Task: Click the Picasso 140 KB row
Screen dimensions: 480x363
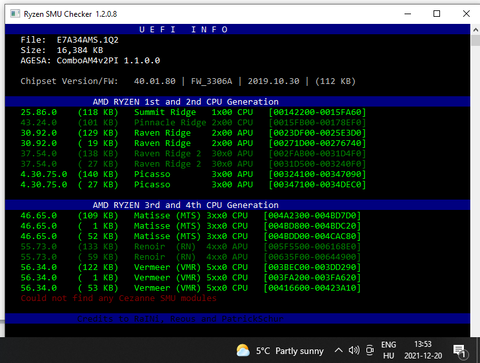Action: (x=193, y=174)
